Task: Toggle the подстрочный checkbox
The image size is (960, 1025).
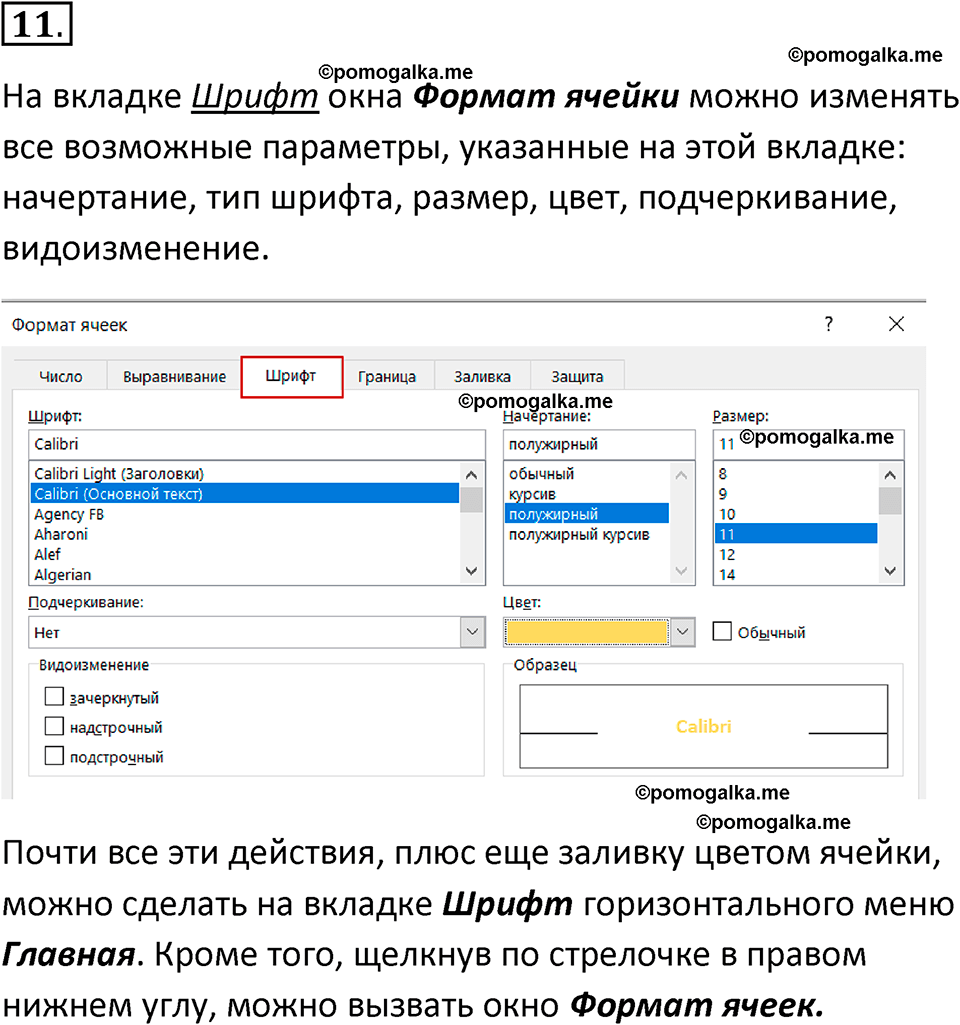Action: 54,756
